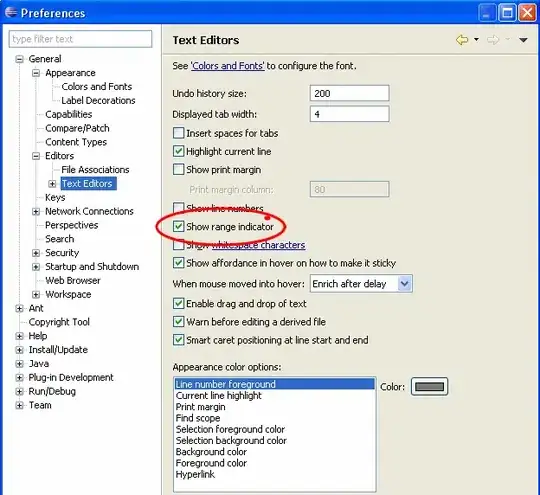Viewport: 540px width, 495px height.
Task: Open Compare/Patch preference page
Action: [x=77, y=128]
